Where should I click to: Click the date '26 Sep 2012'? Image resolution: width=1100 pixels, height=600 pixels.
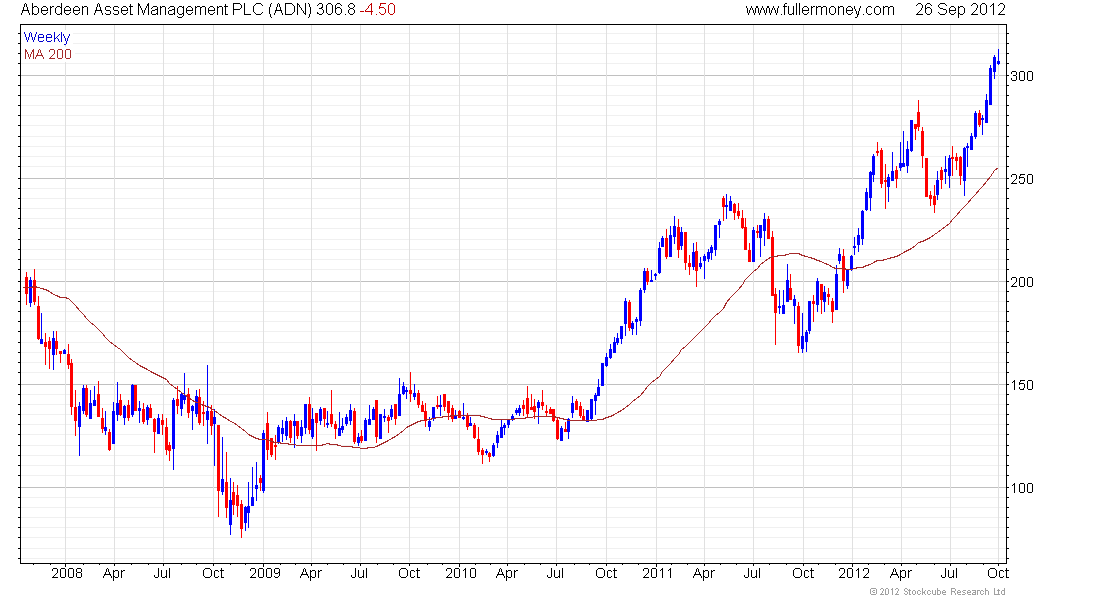[960, 10]
